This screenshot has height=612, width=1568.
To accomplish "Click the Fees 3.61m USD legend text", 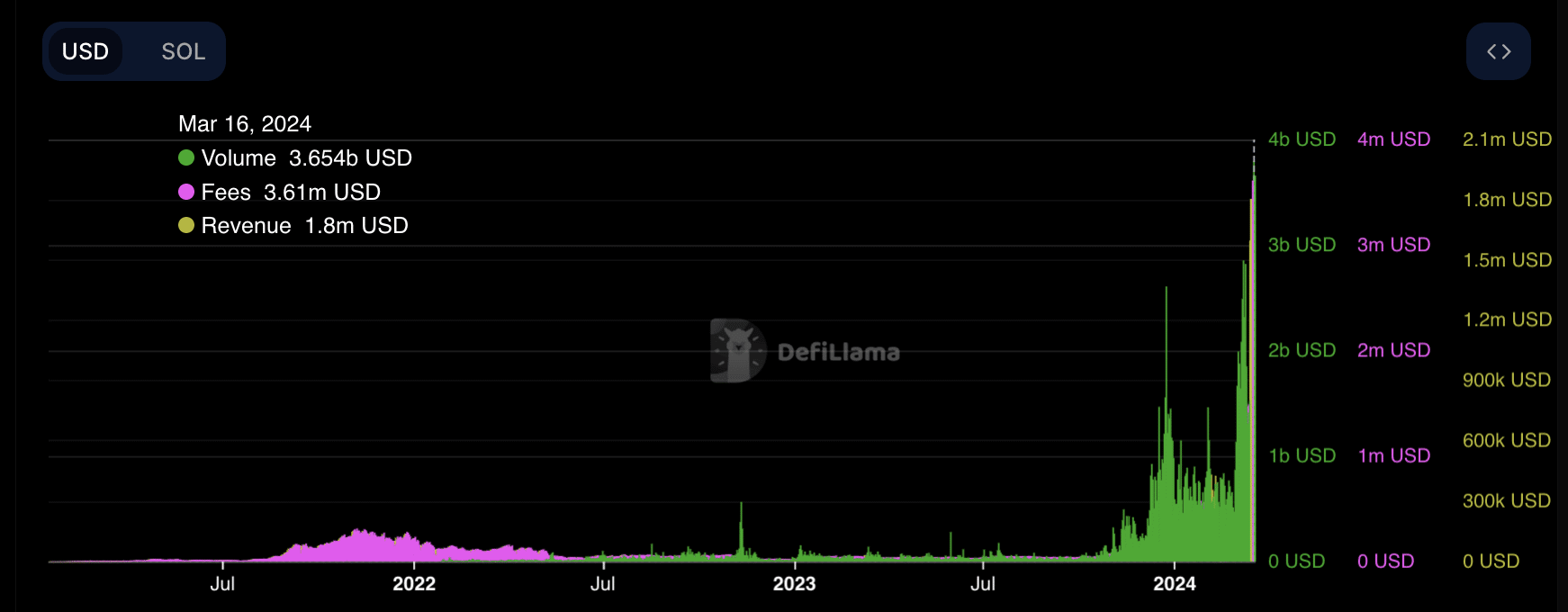I will pyautogui.click(x=291, y=193).
